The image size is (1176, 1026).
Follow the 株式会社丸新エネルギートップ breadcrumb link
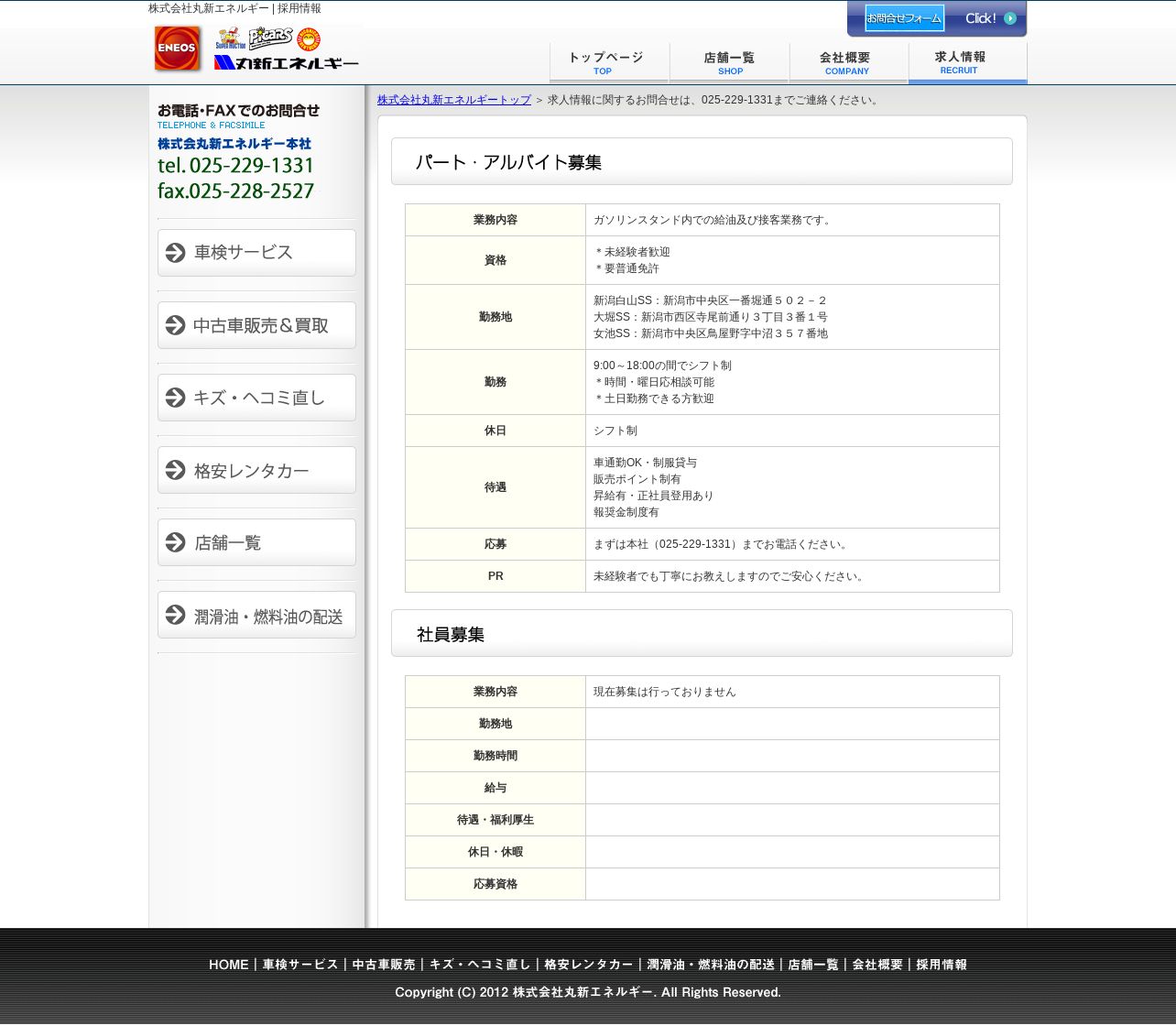pos(454,100)
